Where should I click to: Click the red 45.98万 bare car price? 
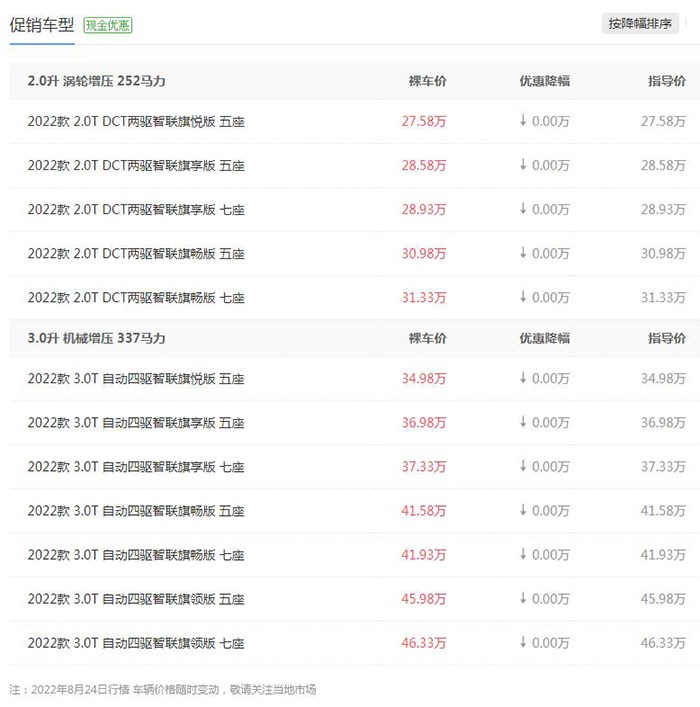point(424,599)
